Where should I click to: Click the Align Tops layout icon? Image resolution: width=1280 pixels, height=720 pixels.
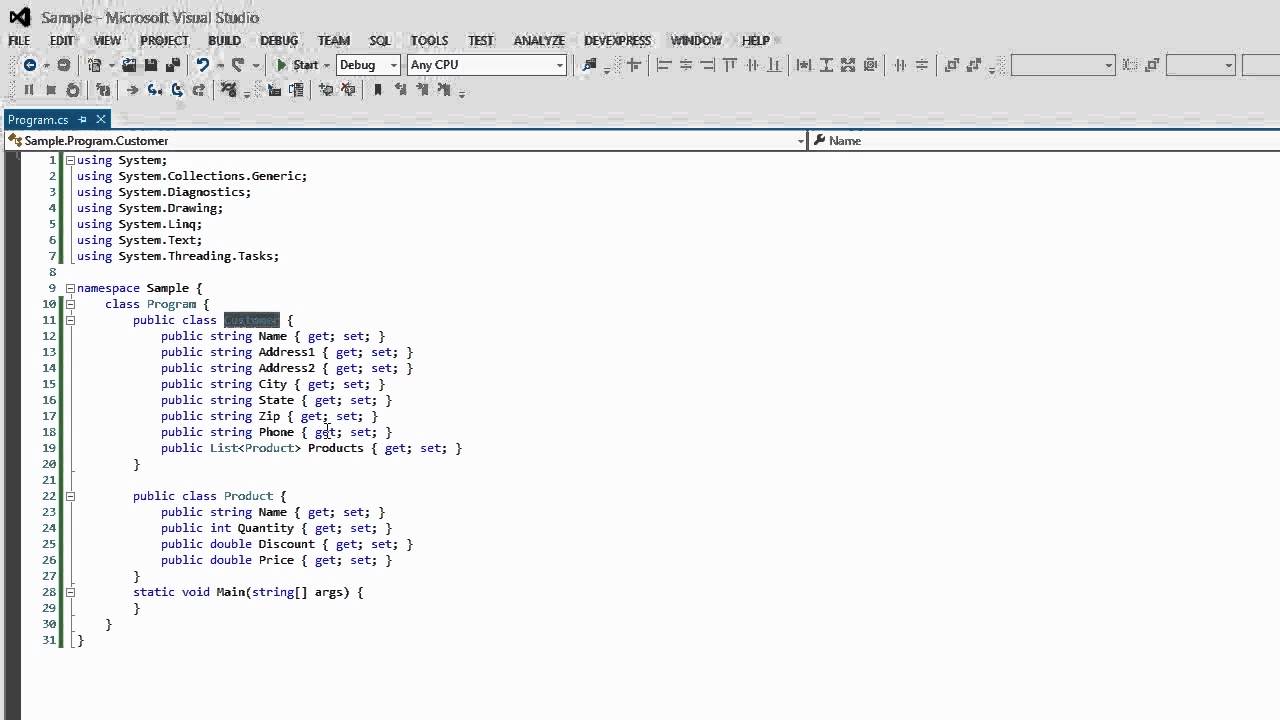pyautogui.click(x=730, y=65)
